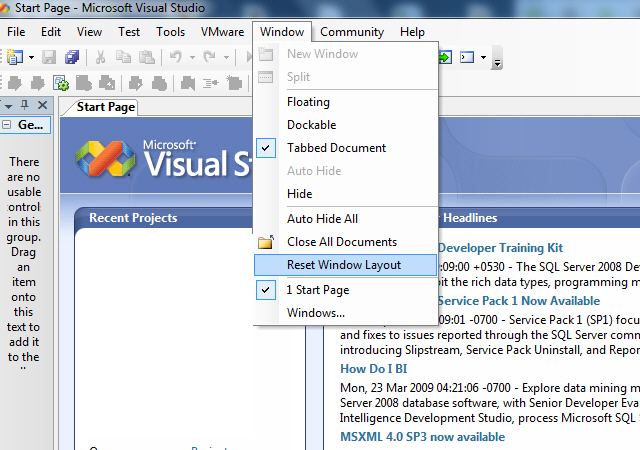Open the Help menu

[412, 32]
